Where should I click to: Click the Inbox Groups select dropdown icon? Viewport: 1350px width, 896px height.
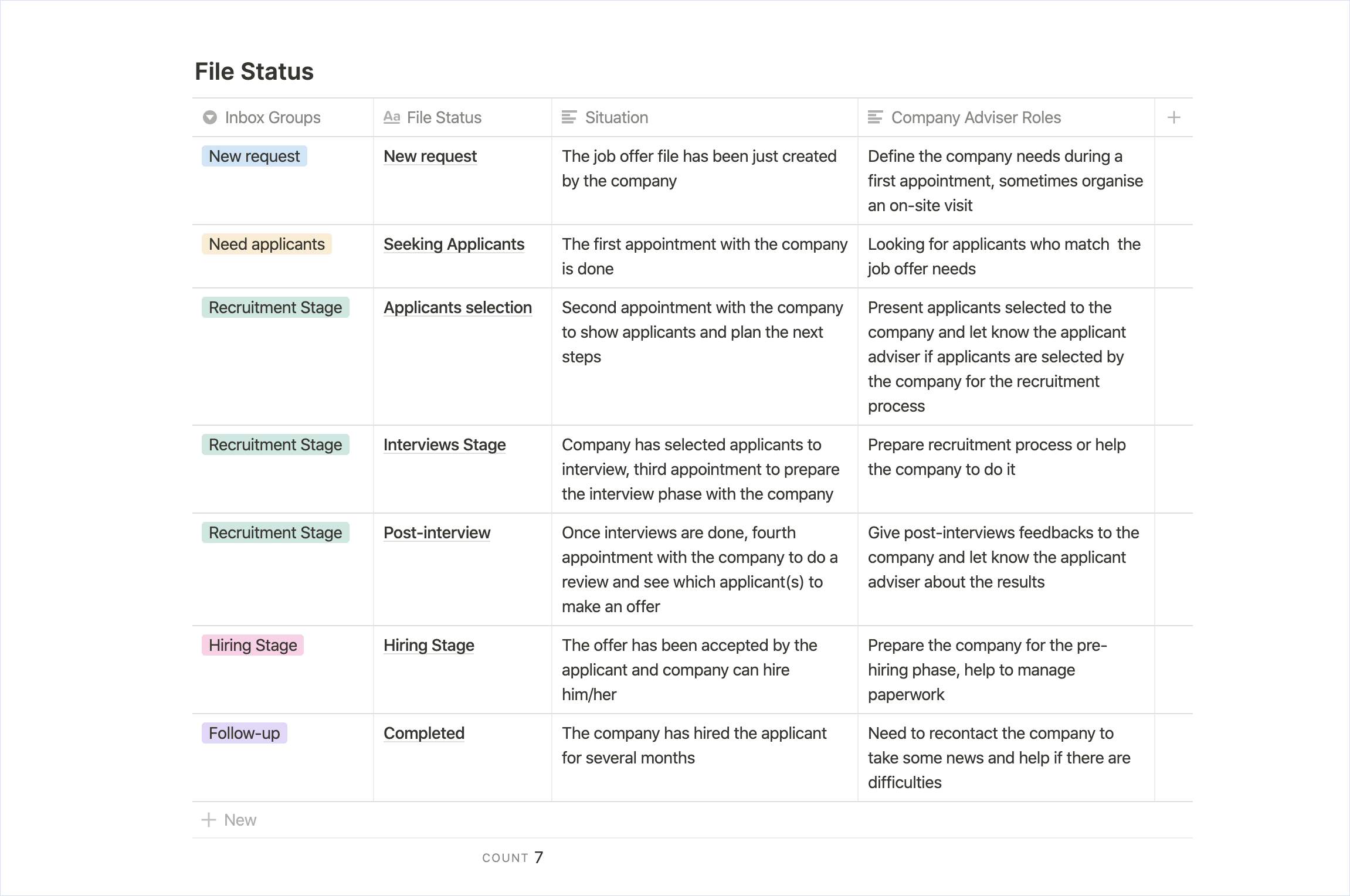coord(209,117)
